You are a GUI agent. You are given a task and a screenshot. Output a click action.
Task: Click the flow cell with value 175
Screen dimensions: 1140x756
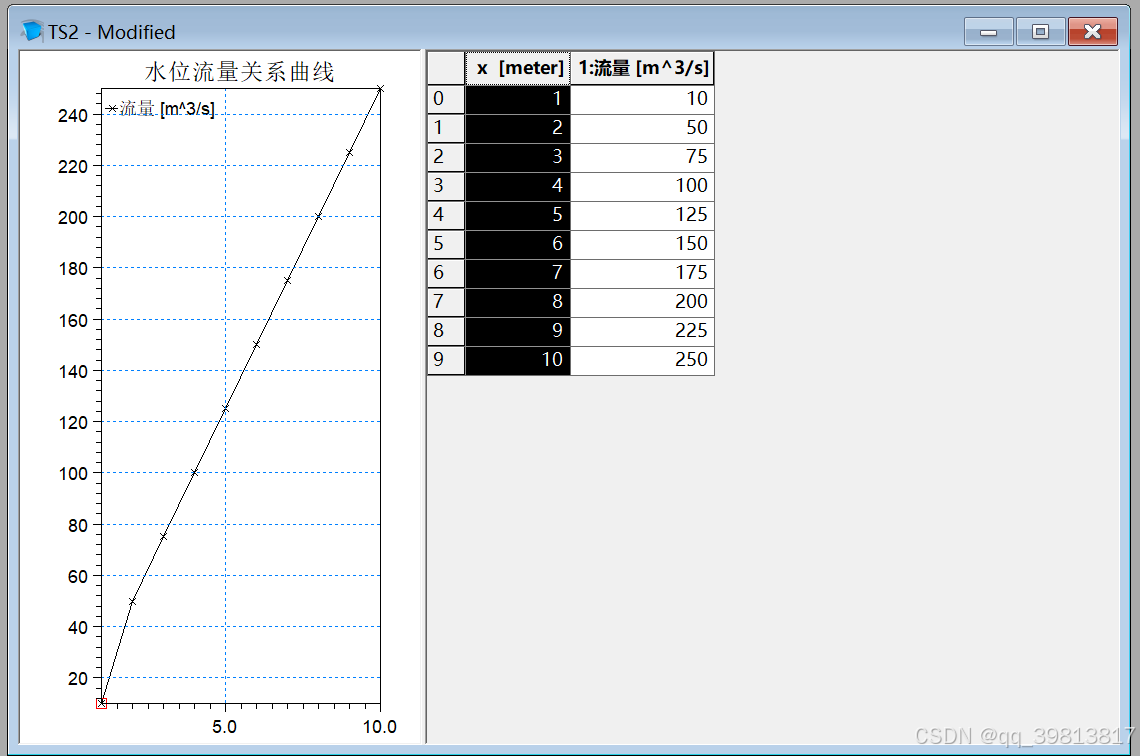click(x=643, y=273)
